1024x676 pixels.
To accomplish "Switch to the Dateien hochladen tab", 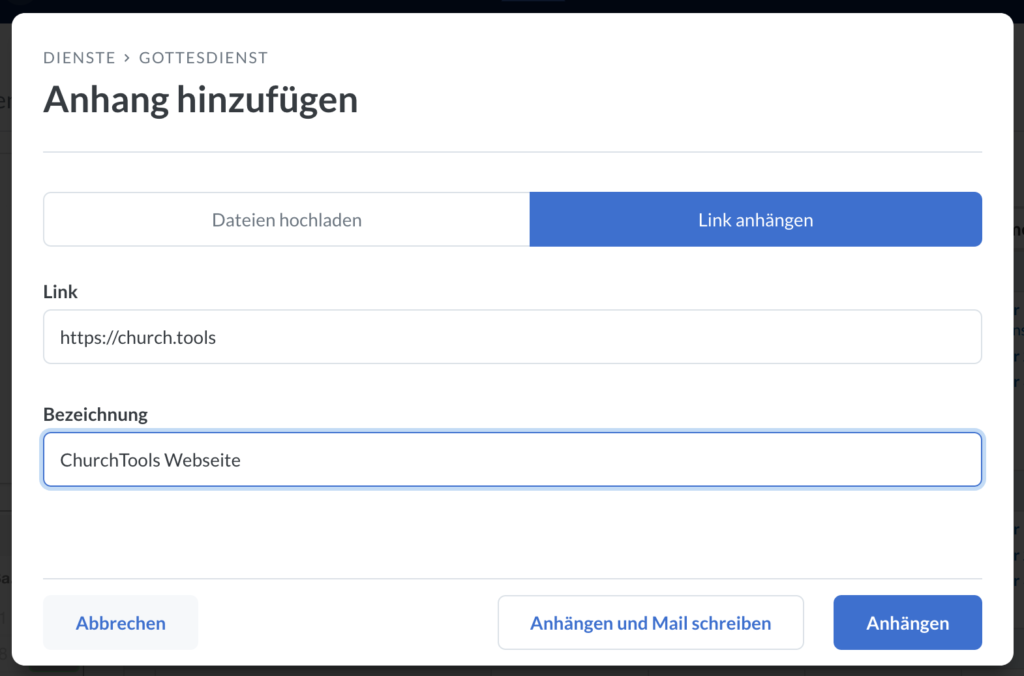I will [287, 219].
